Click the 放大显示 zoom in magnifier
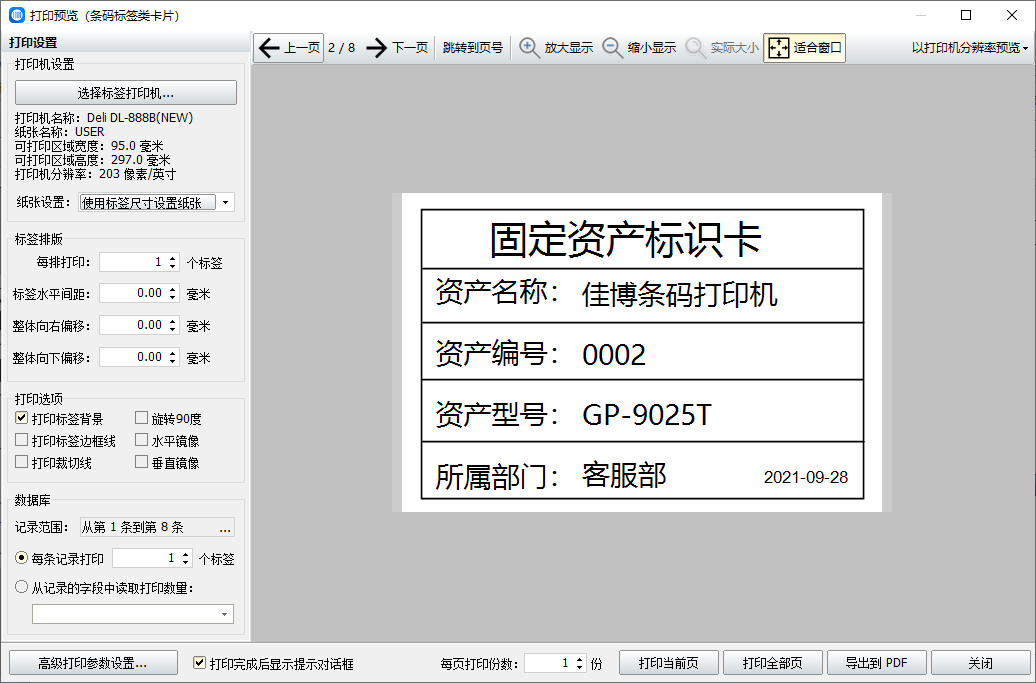 pyautogui.click(x=556, y=48)
